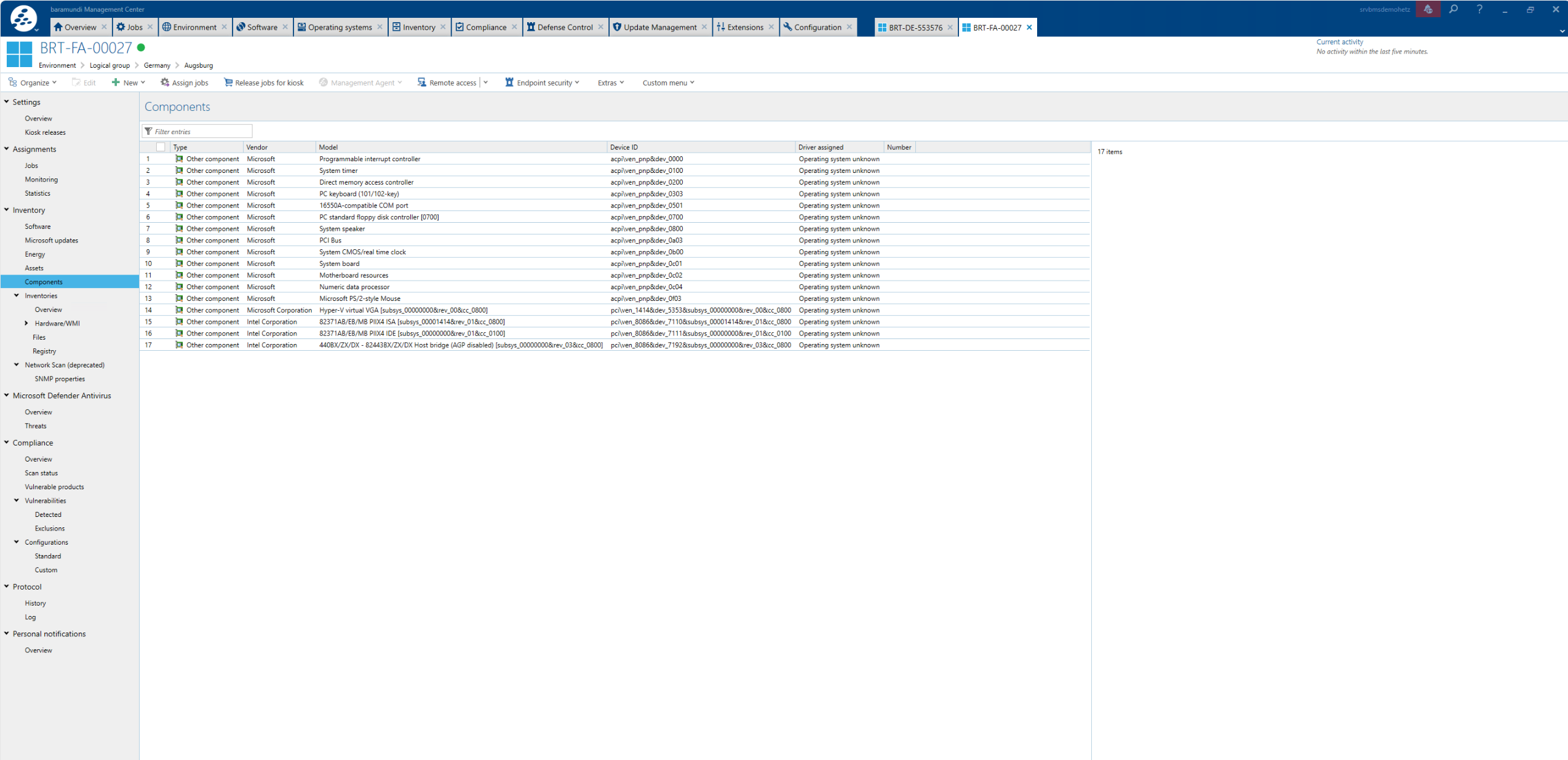Click Release jobs for kiosk cart icon
Viewport: 1568px width, 760px height.
tap(228, 82)
